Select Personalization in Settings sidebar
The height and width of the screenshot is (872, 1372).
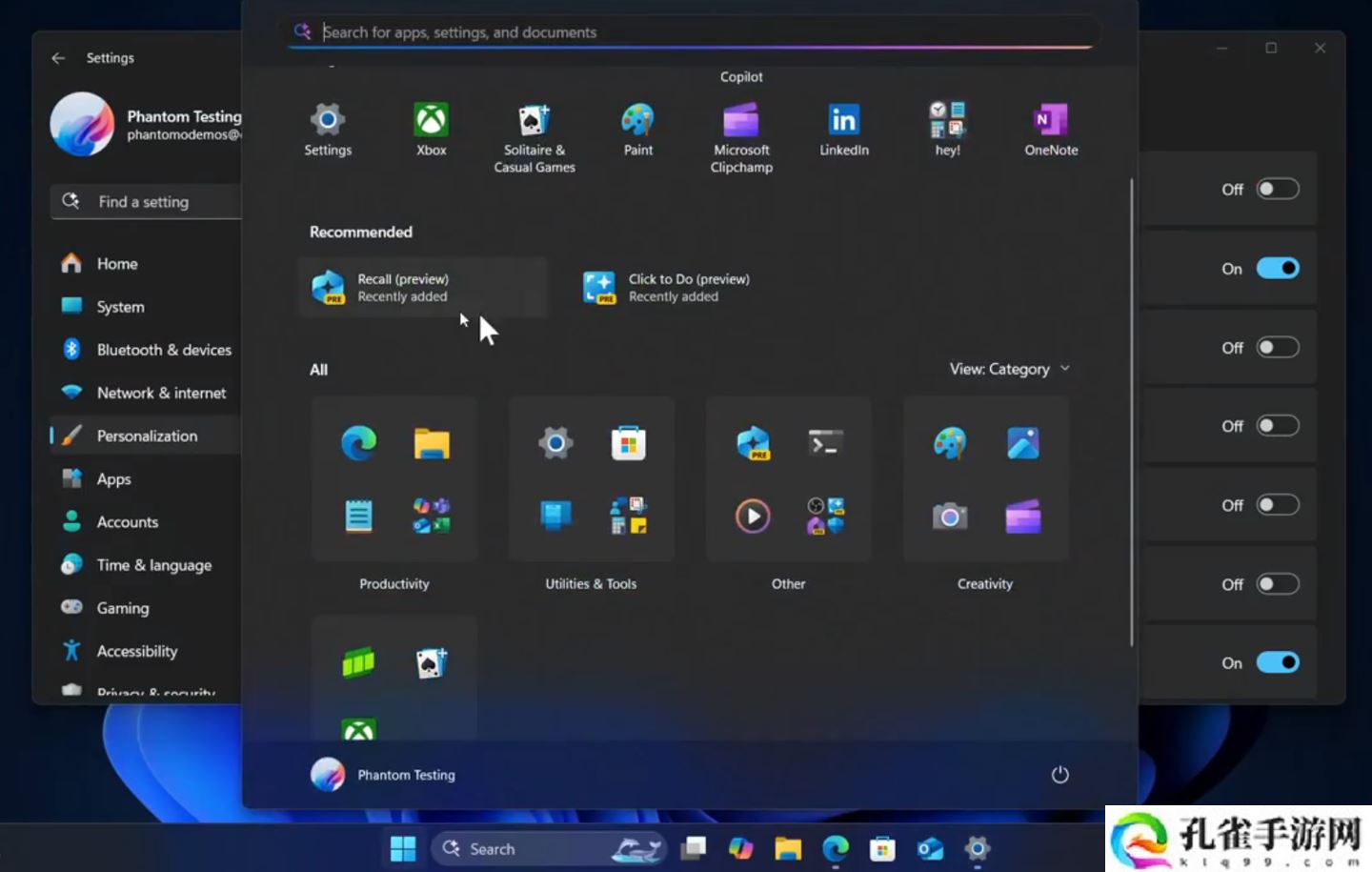tap(145, 436)
